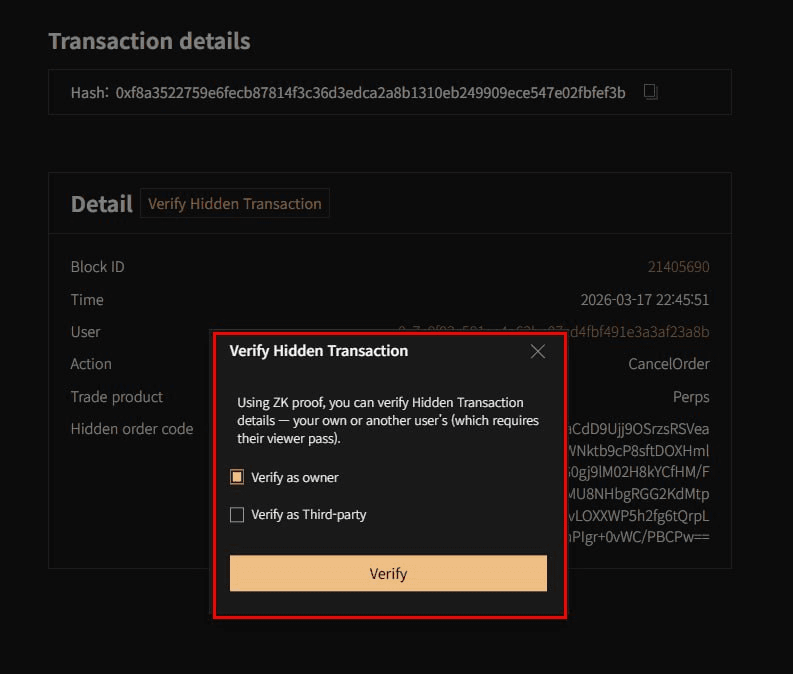The height and width of the screenshot is (674, 793).
Task: Uncheck the Verify as owner checkbox
Action: coord(237,477)
